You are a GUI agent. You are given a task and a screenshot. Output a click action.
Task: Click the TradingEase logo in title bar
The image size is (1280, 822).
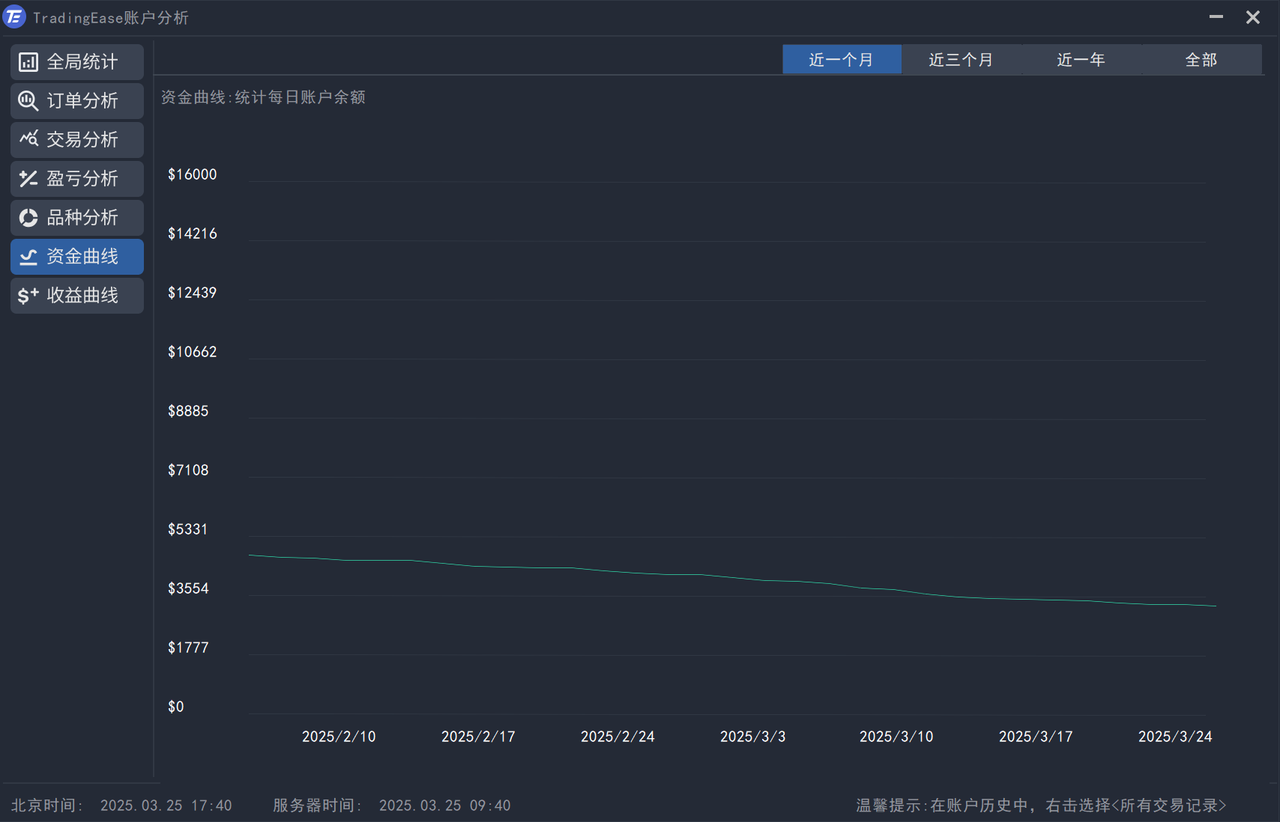[14, 17]
